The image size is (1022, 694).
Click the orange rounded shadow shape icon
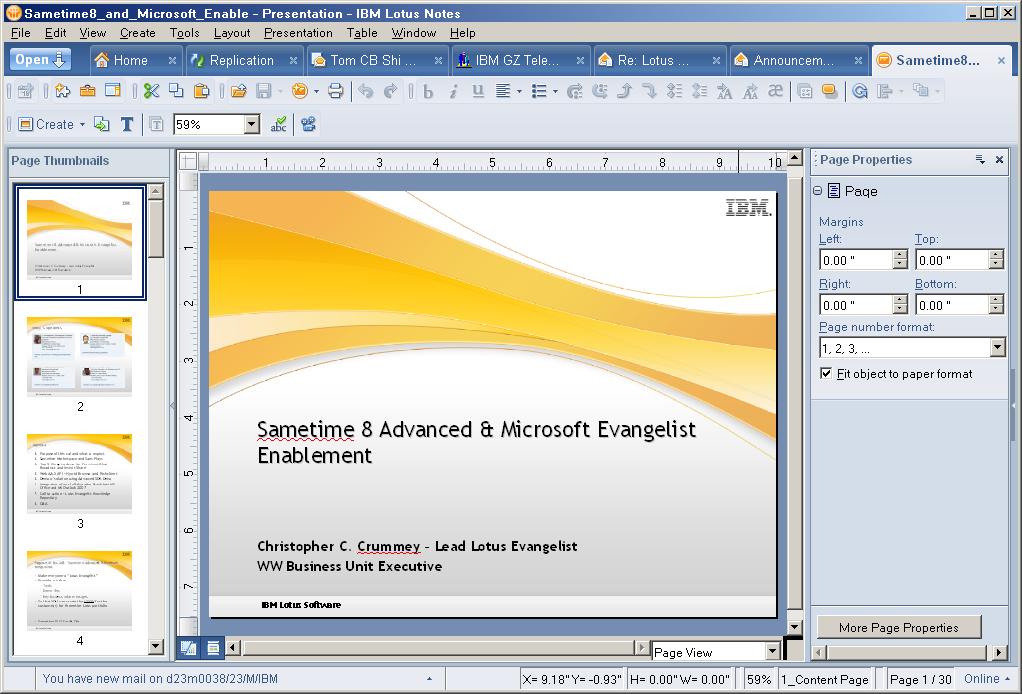click(830, 91)
